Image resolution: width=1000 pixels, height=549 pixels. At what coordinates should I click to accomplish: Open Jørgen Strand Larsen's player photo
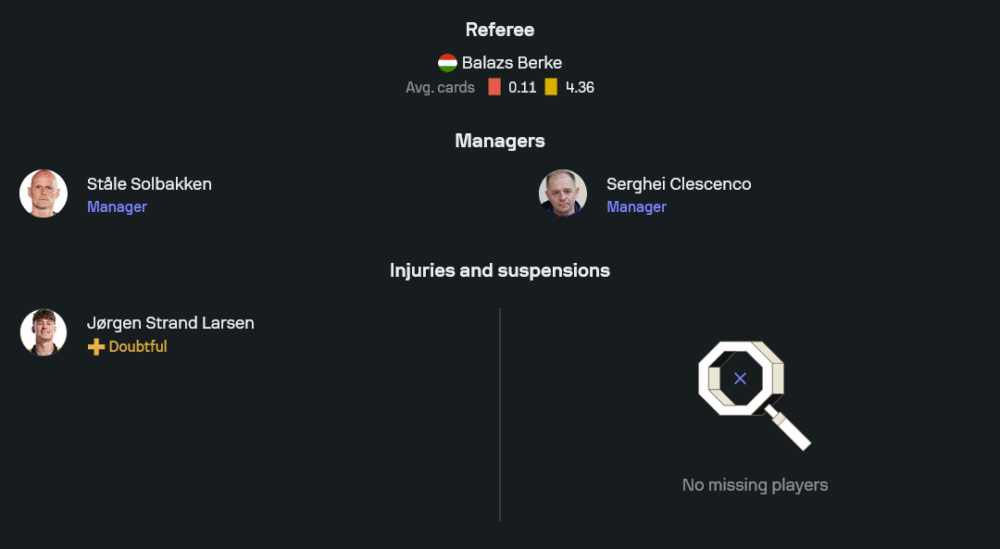(44, 333)
